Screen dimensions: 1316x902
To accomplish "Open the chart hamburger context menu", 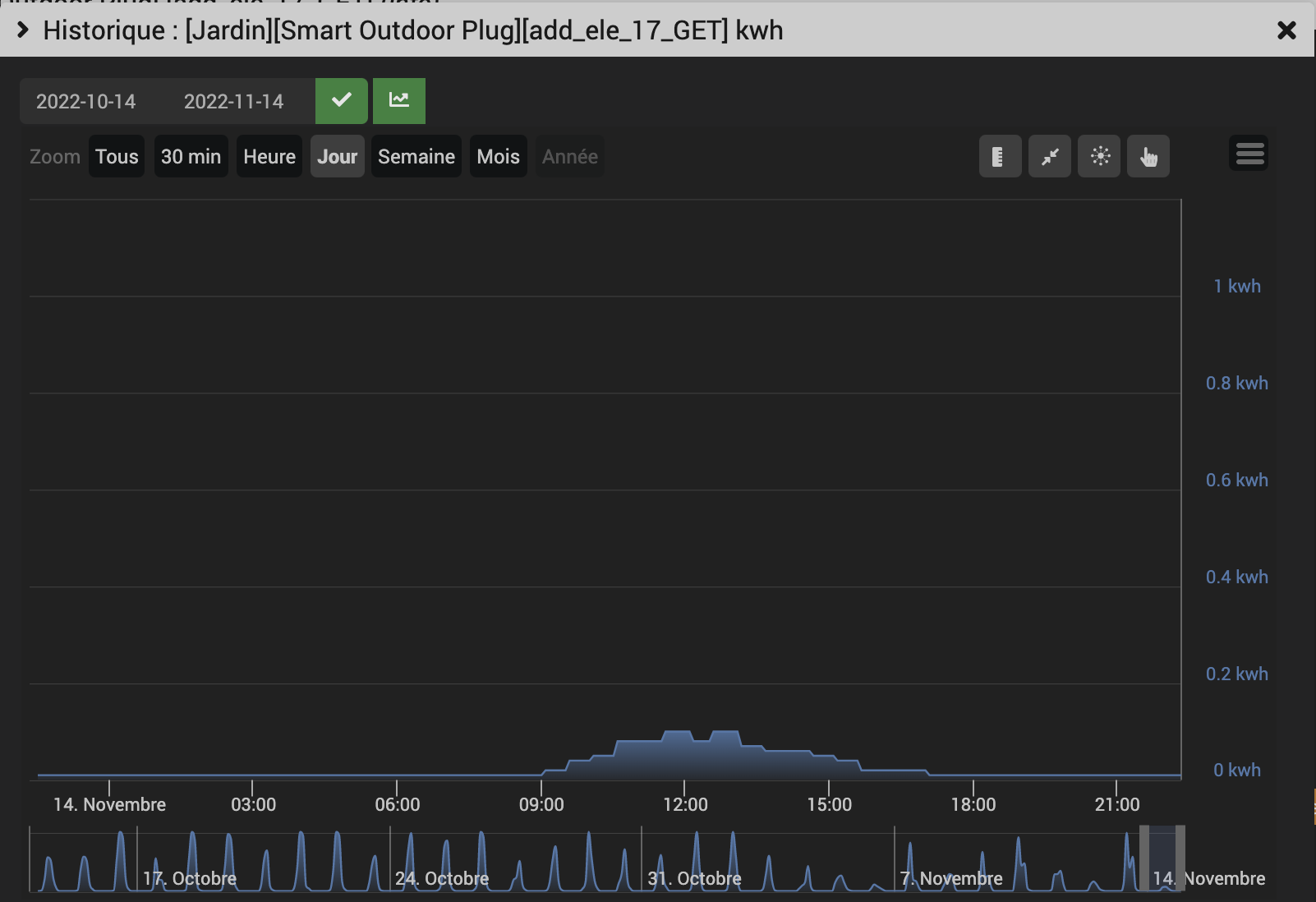I will coord(1249,154).
